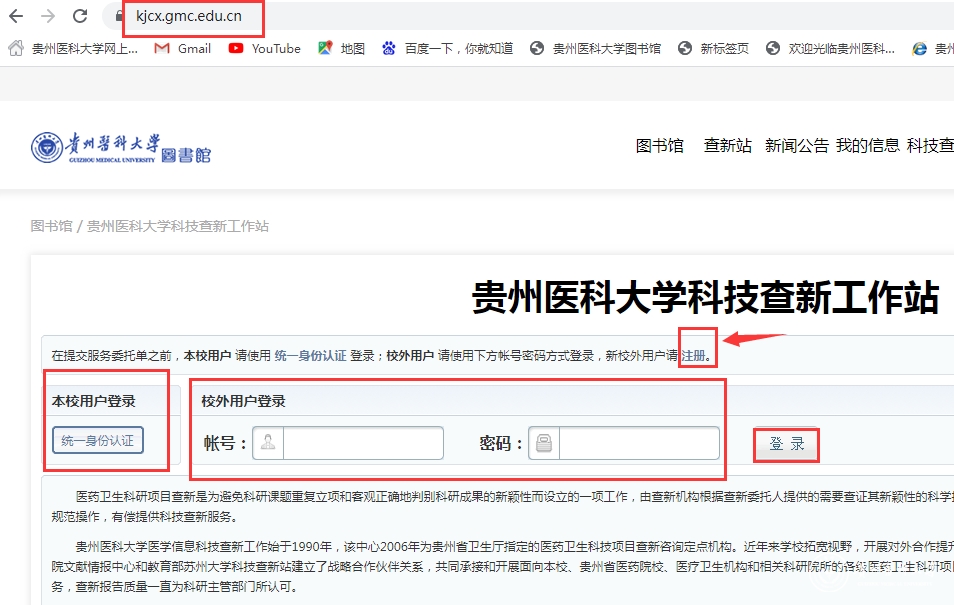The width and height of the screenshot is (954, 605).
Task: Open 我的信息 in the navigation menu
Action: (x=867, y=146)
